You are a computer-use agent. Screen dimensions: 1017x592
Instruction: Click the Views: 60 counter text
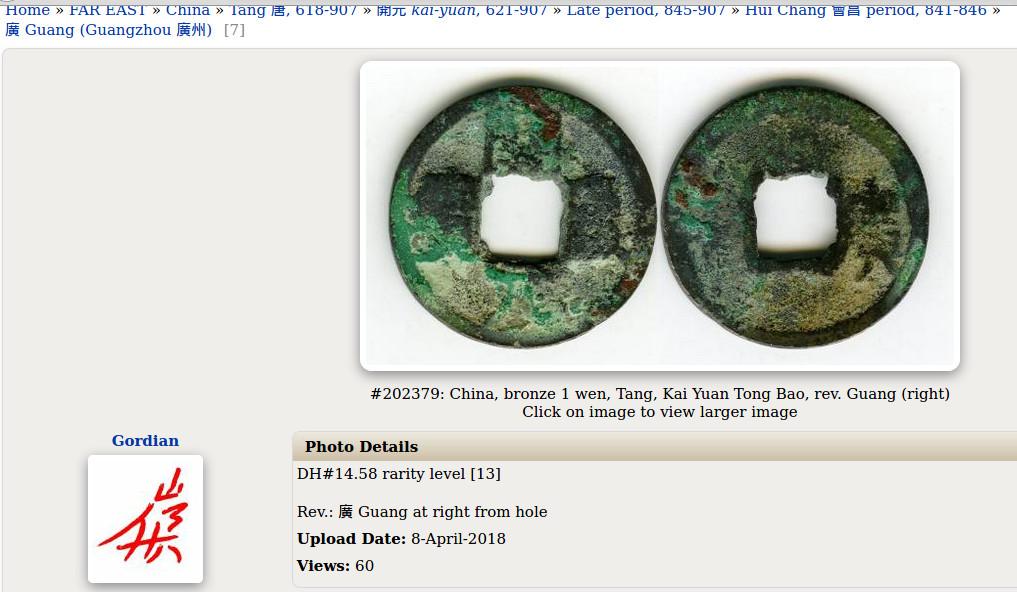pyautogui.click(x=335, y=565)
